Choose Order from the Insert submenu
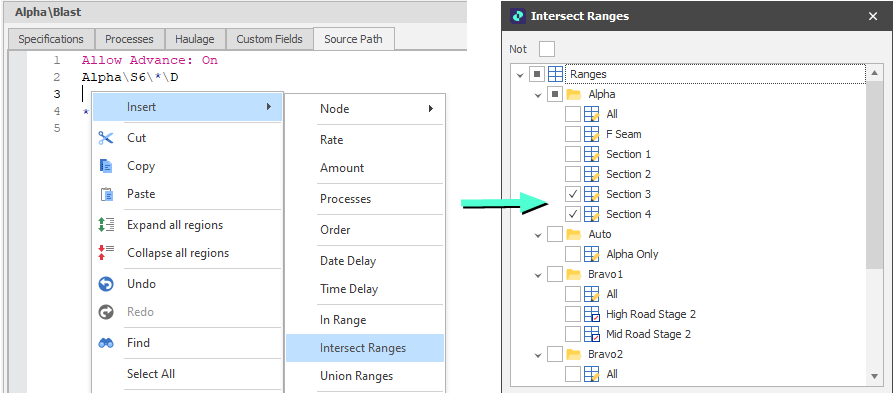The image size is (896, 393). [365, 230]
